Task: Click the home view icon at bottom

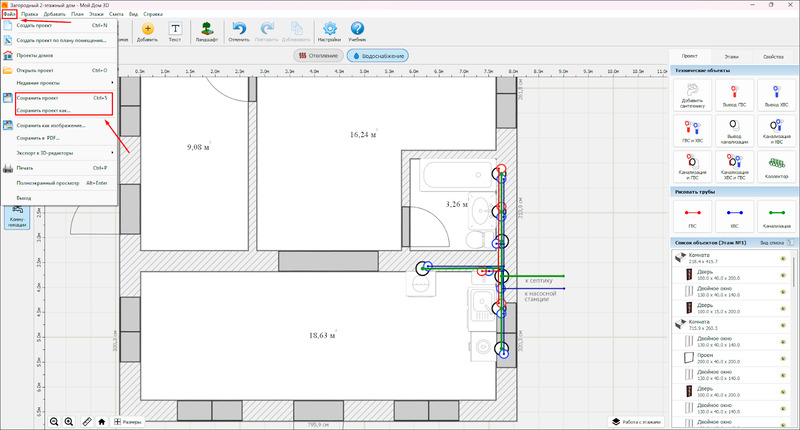Action: tap(102, 422)
